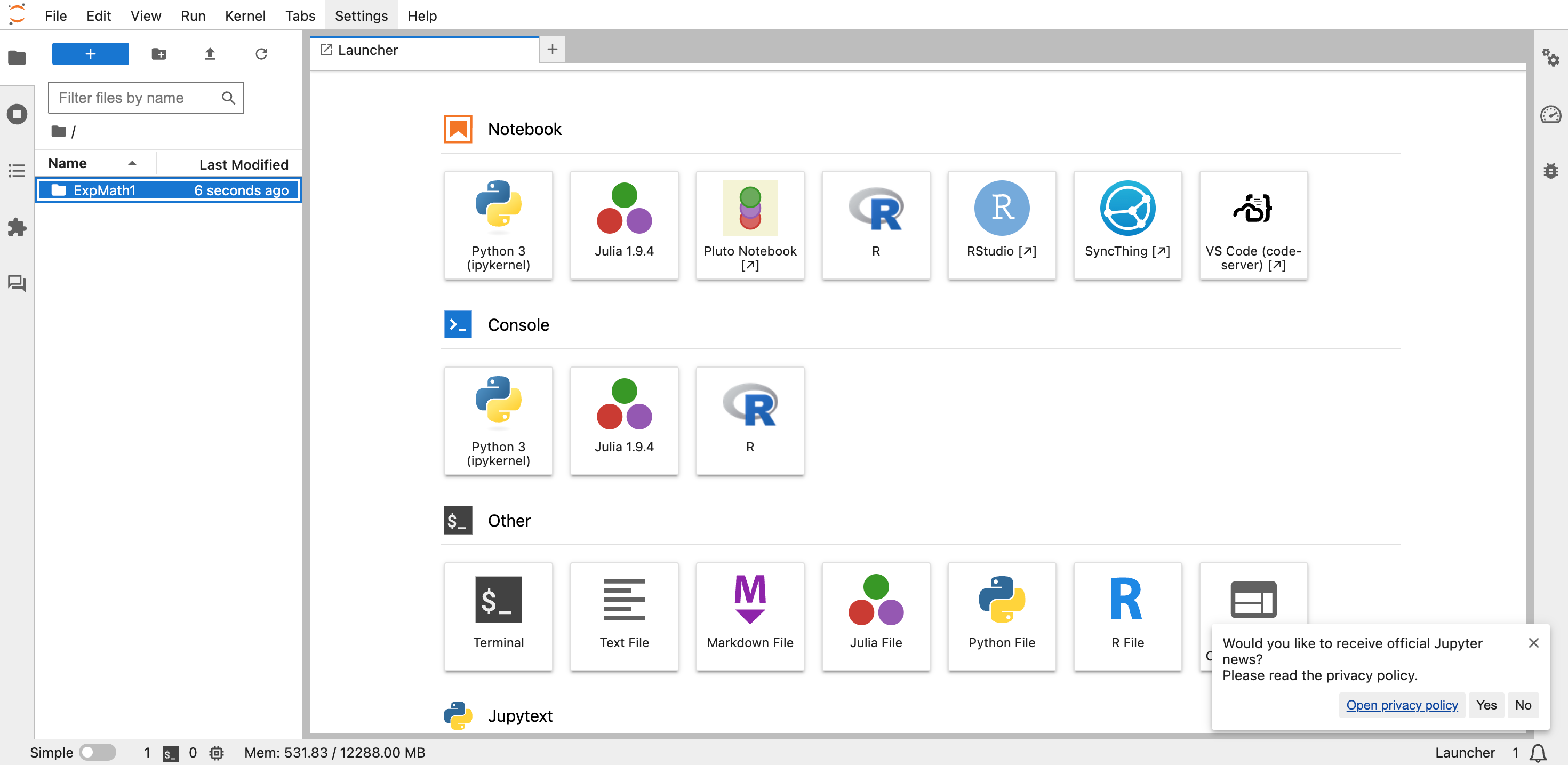Viewport: 1568px width, 765px height.
Task: Answer Yes to Jupyter news prompt
Action: click(x=1486, y=705)
